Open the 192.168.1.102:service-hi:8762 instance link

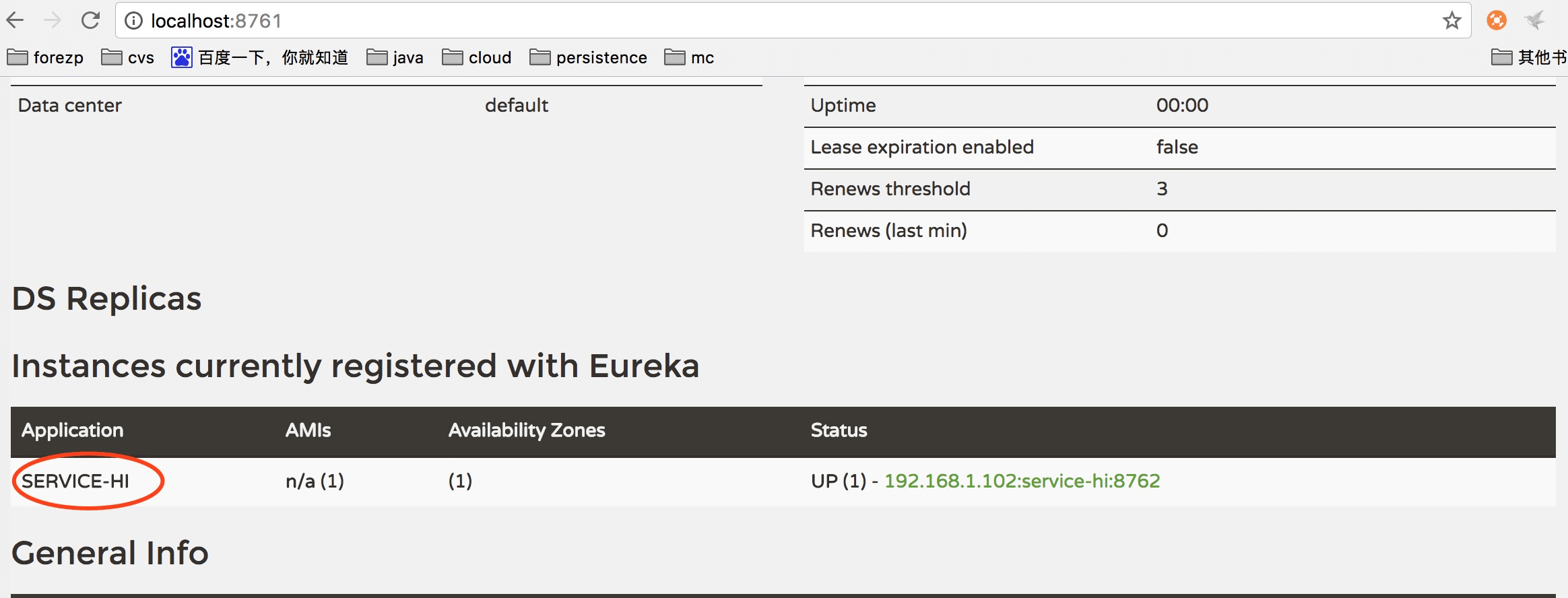[1022, 481]
